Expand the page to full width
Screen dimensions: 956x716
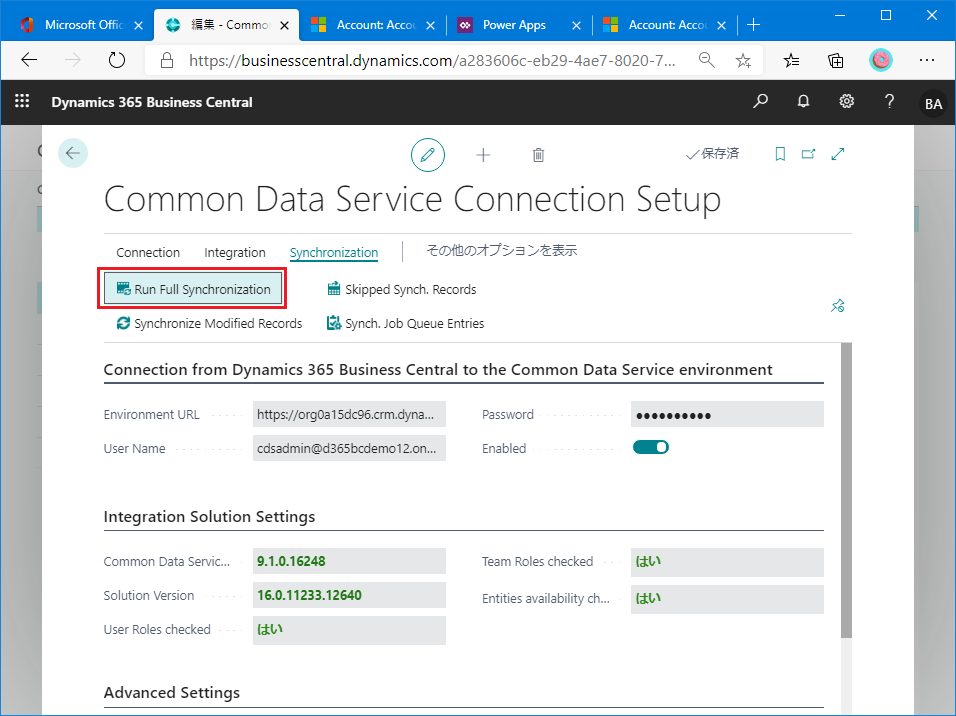tap(838, 154)
